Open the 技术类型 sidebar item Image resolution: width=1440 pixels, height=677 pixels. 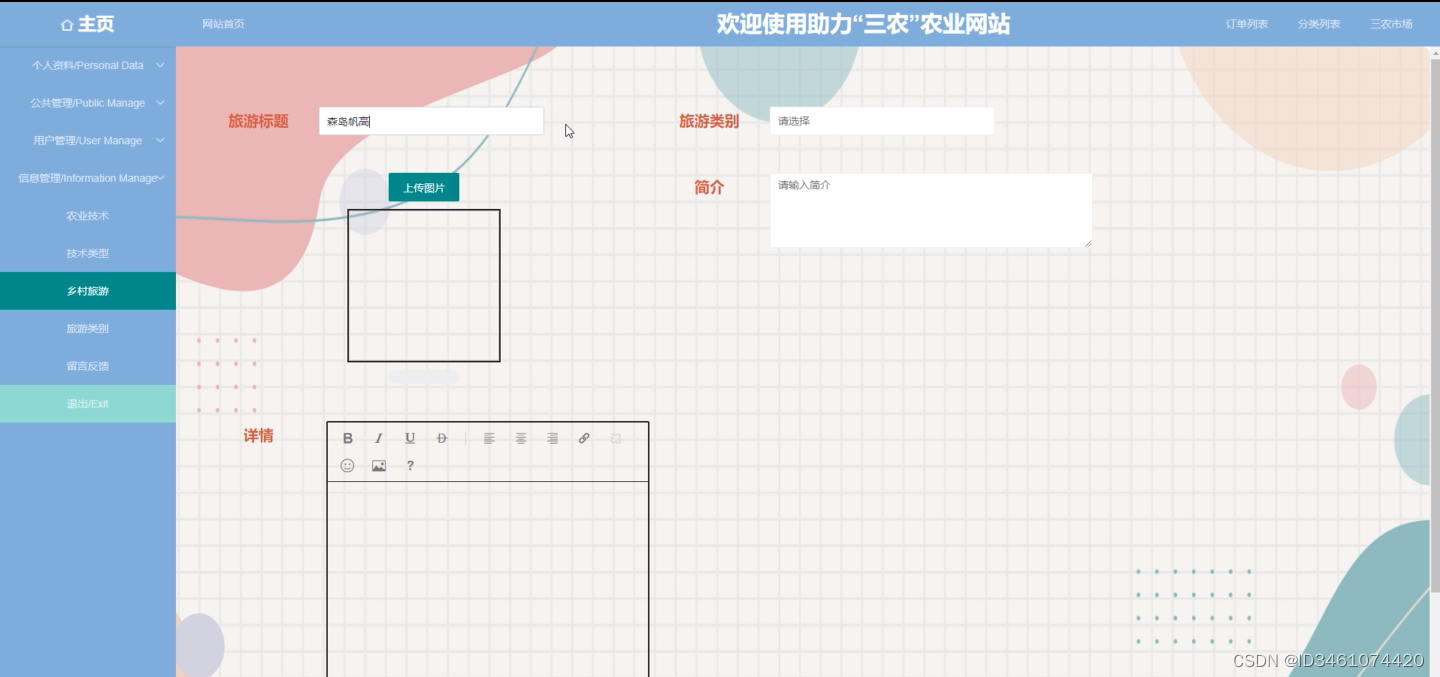pos(88,254)
